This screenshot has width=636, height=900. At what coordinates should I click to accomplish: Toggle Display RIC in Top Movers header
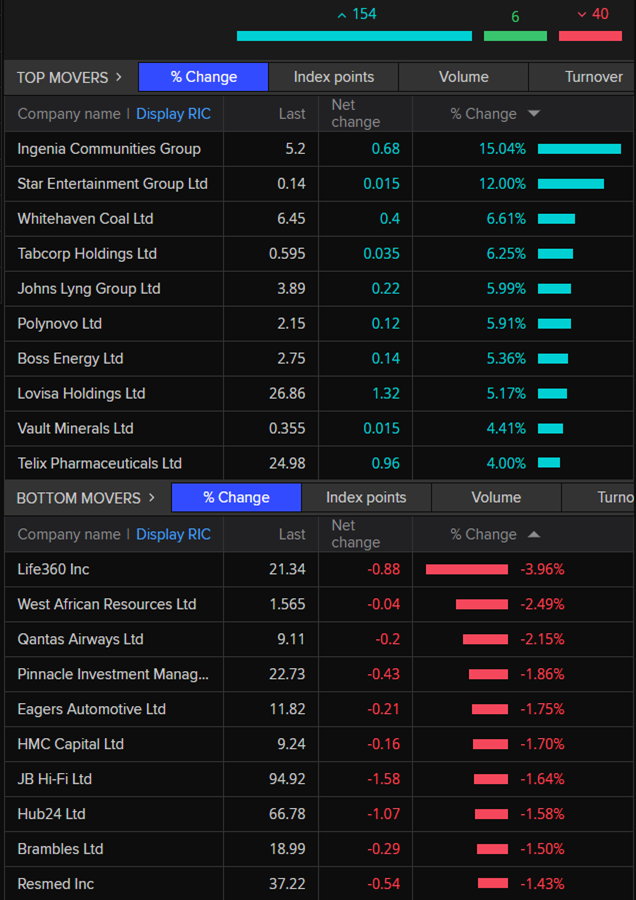tap(173, 114)
